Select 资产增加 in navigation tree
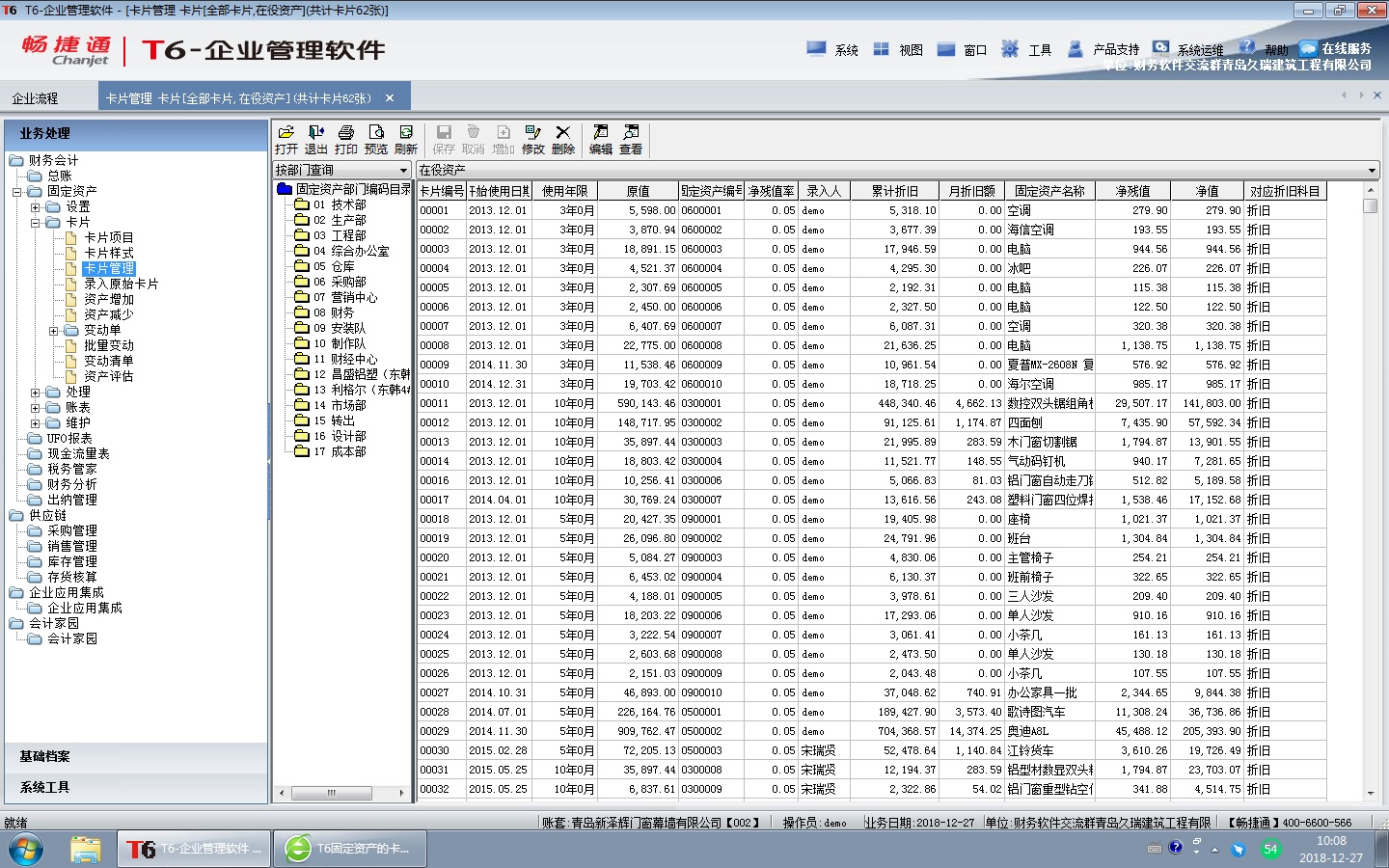1389x868 pixels. (x=109, y=300)
